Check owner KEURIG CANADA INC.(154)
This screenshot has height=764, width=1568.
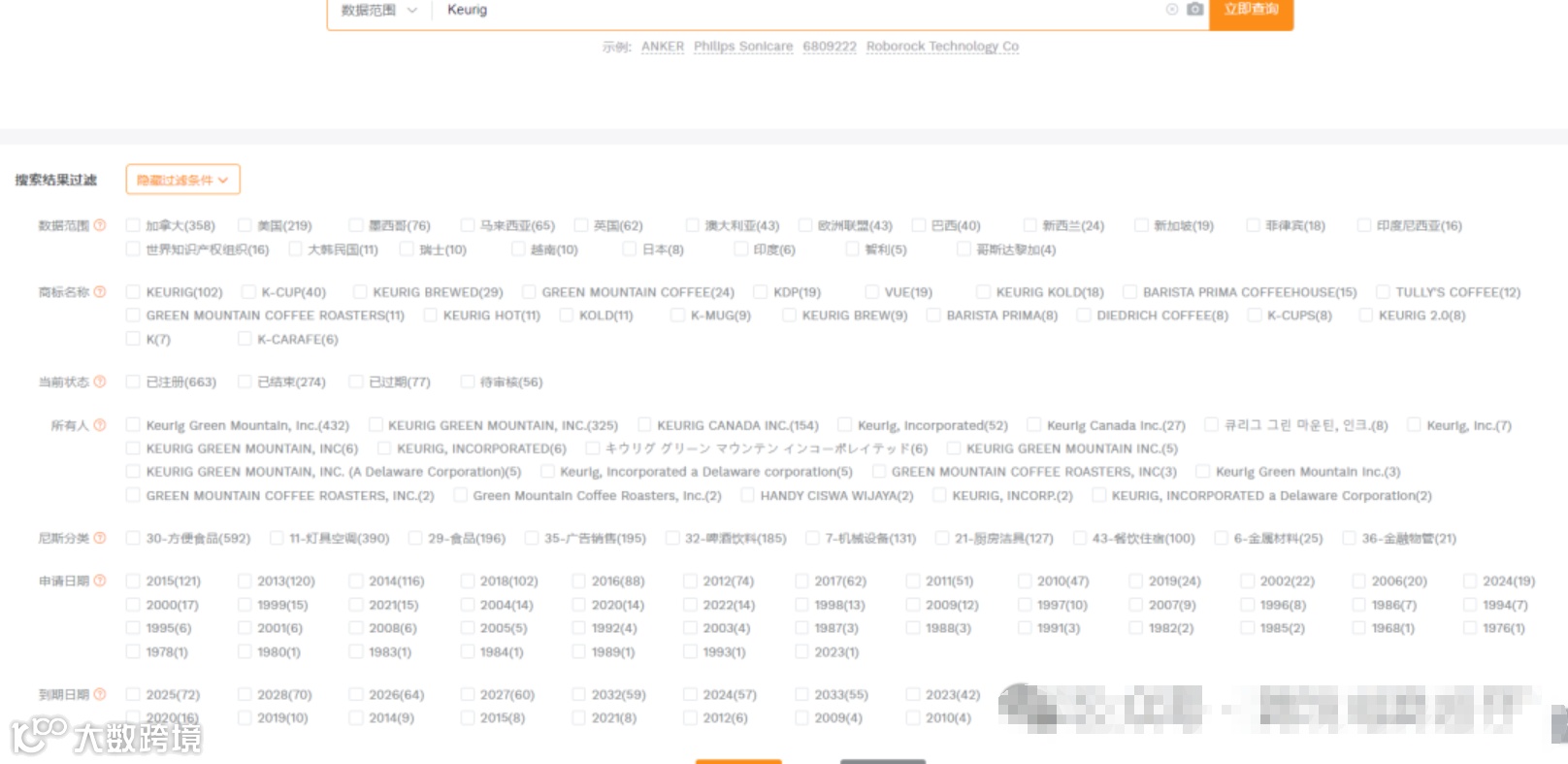(644, 425)
